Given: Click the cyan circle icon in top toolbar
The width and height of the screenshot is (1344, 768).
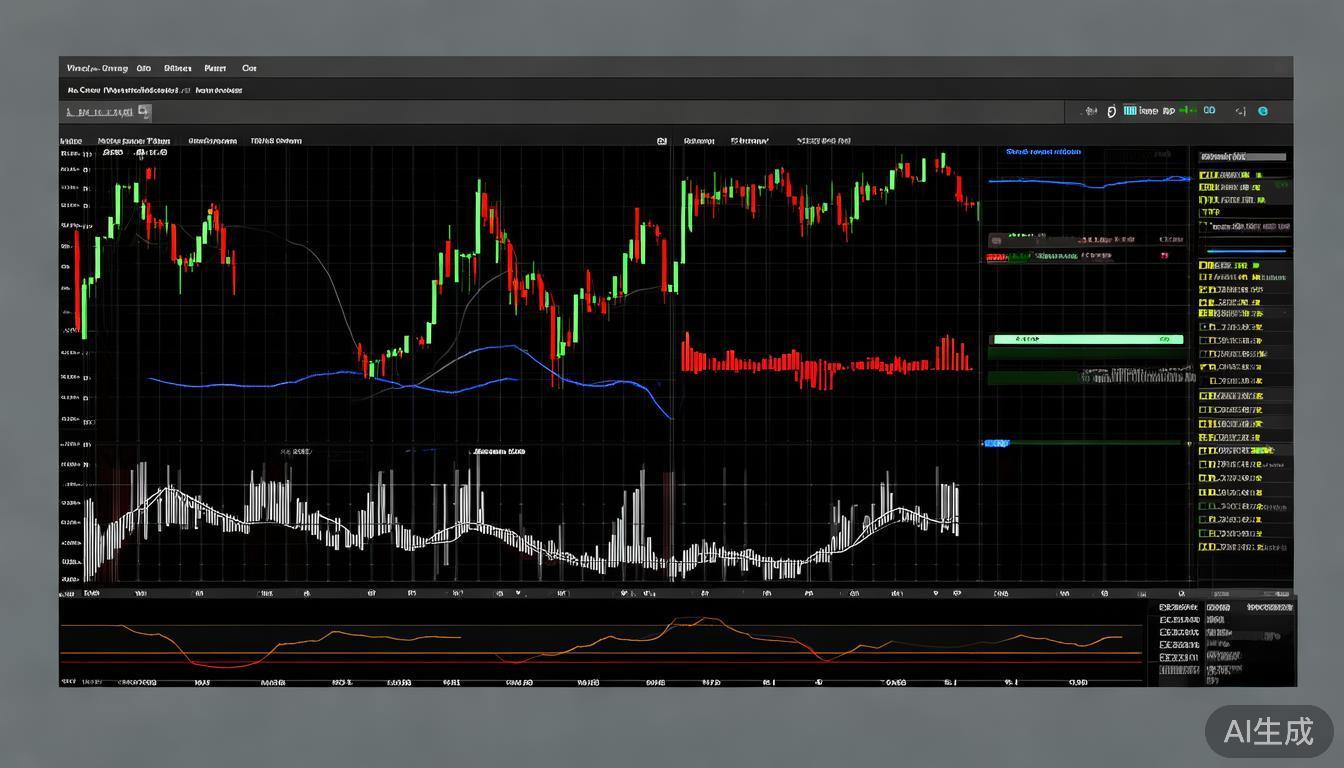Looking at the screenshot, I should tap(1263, 111).
